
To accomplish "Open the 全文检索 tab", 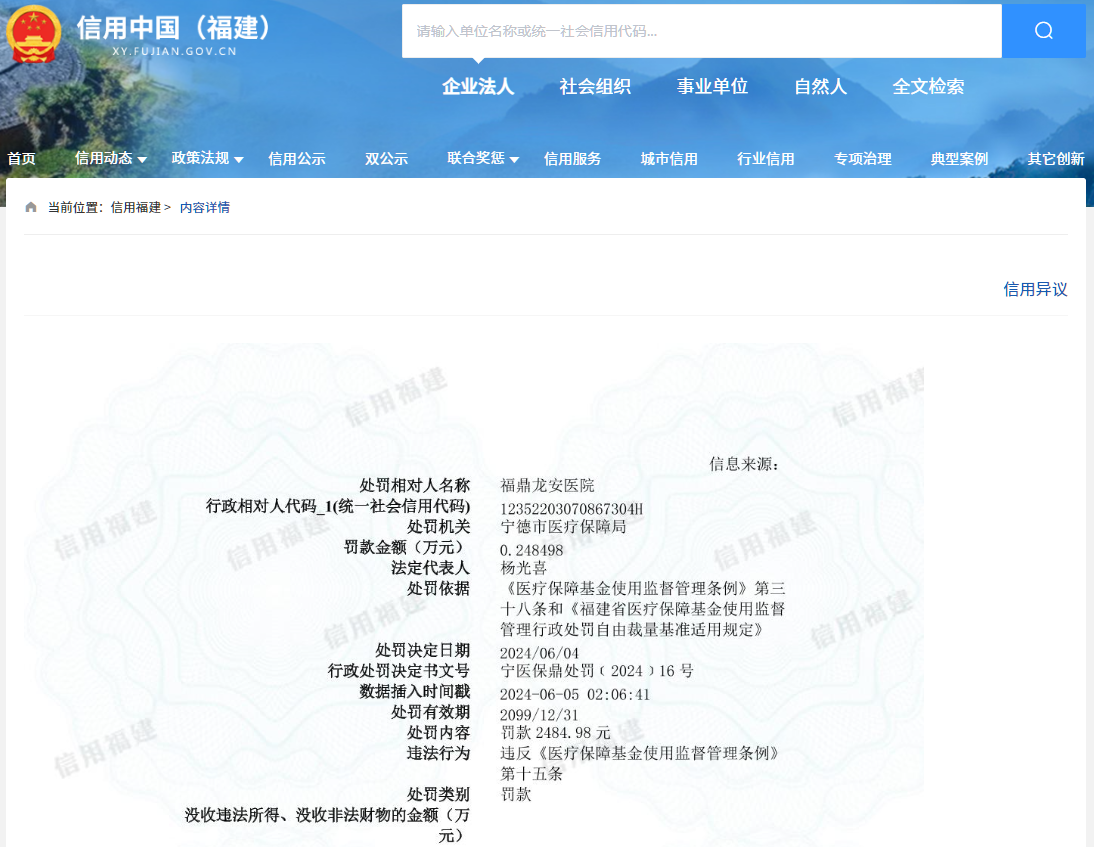I will (928, 87).
